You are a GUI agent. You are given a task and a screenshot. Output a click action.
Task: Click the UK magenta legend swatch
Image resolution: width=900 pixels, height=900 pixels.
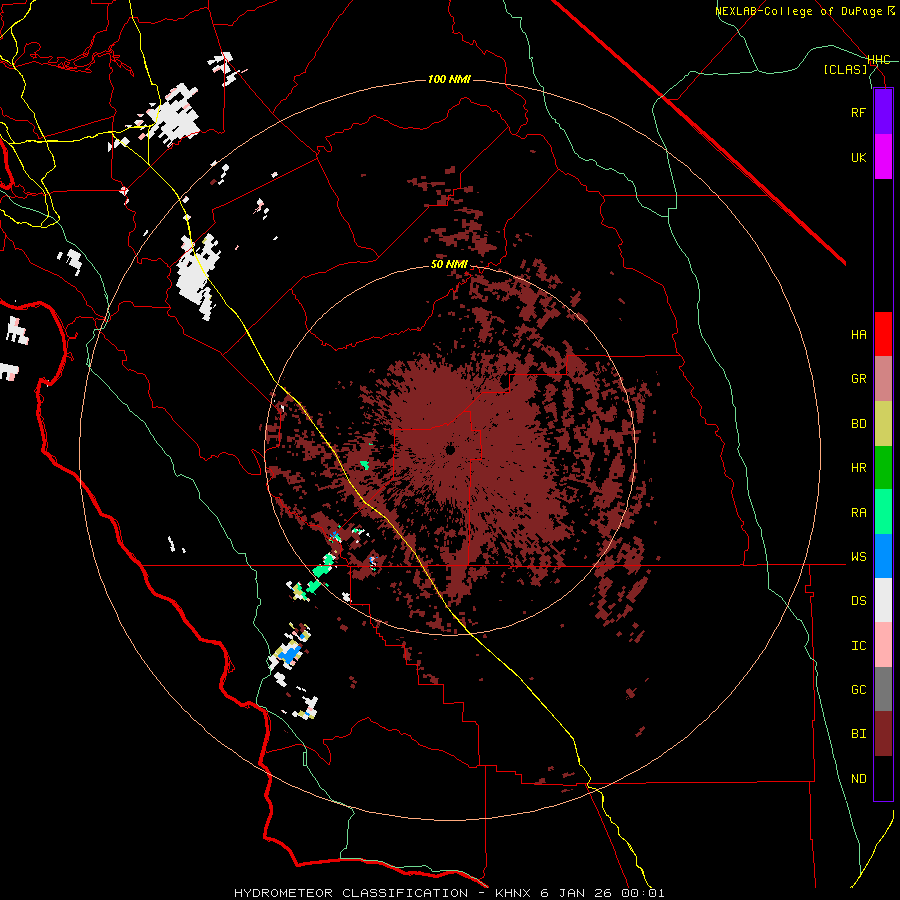pyautogui.click(x=883, y=157)
